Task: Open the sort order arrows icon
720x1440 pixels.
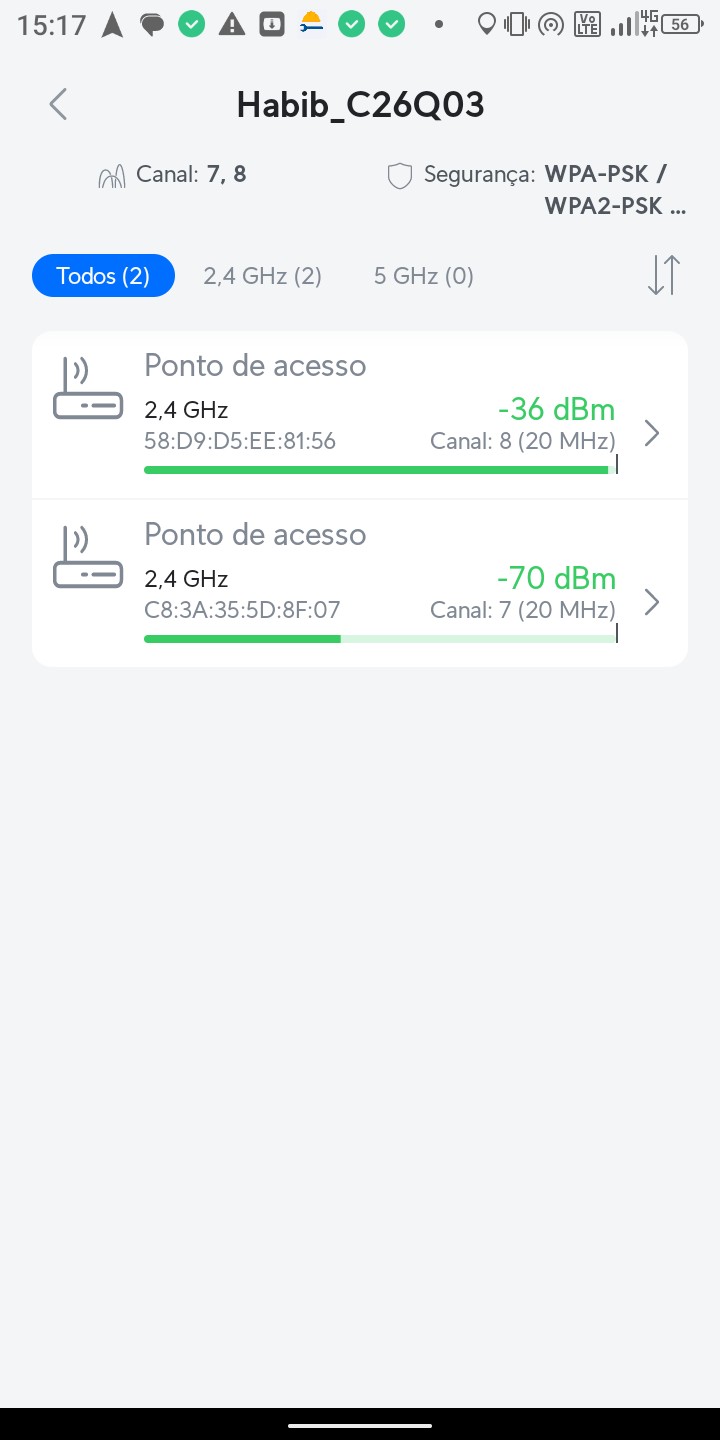Action: (663, 275)
